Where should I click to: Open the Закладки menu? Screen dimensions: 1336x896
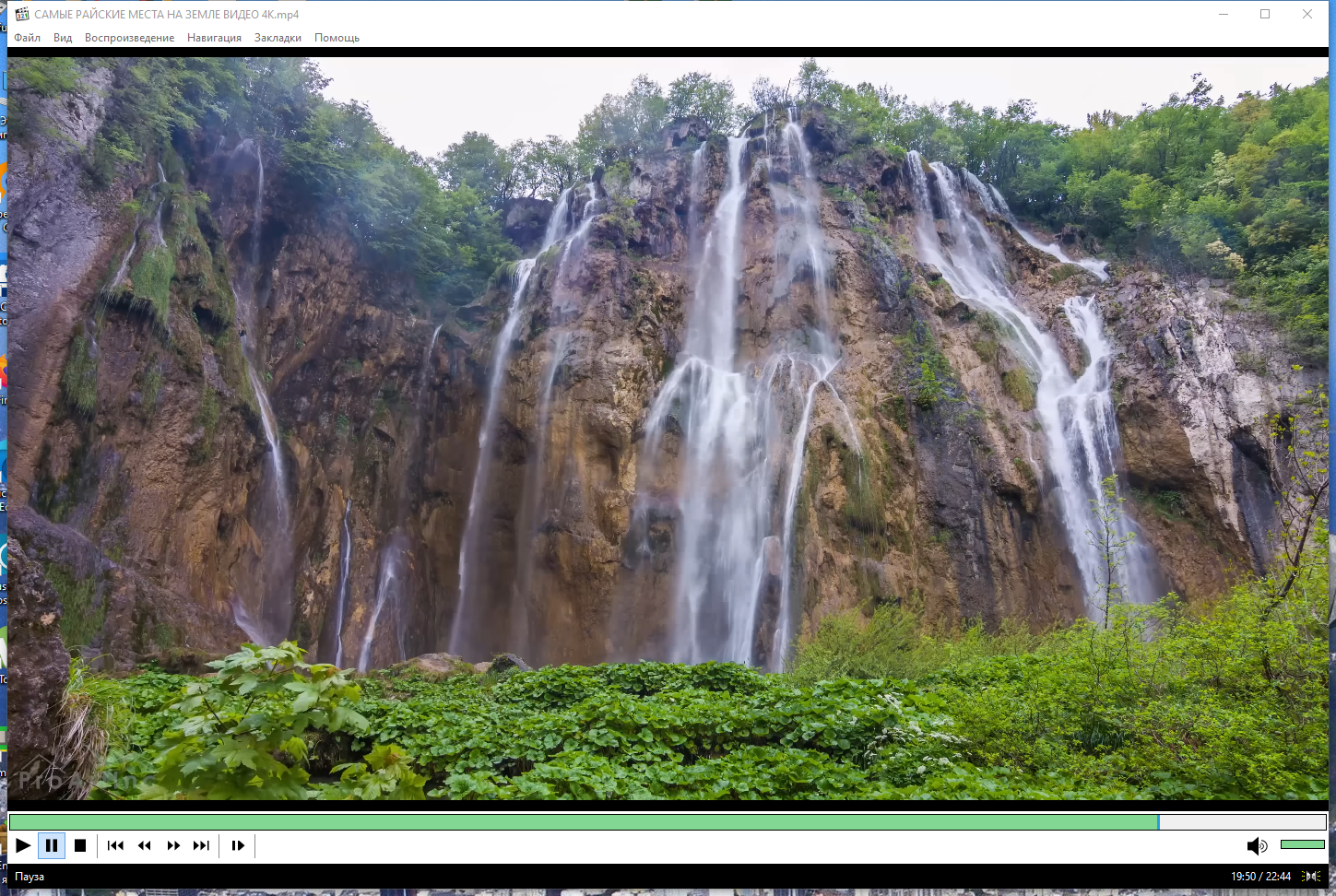click(x=278, y=38)
